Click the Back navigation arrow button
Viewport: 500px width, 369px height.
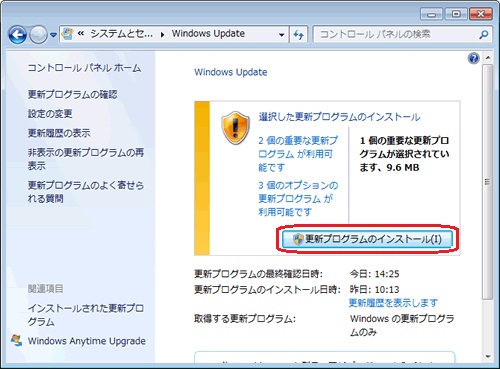coord(17,34)
